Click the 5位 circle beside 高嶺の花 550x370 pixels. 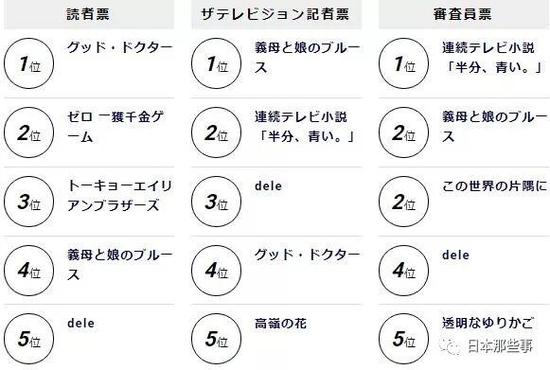pyautogui.click(x=216, y=339)
